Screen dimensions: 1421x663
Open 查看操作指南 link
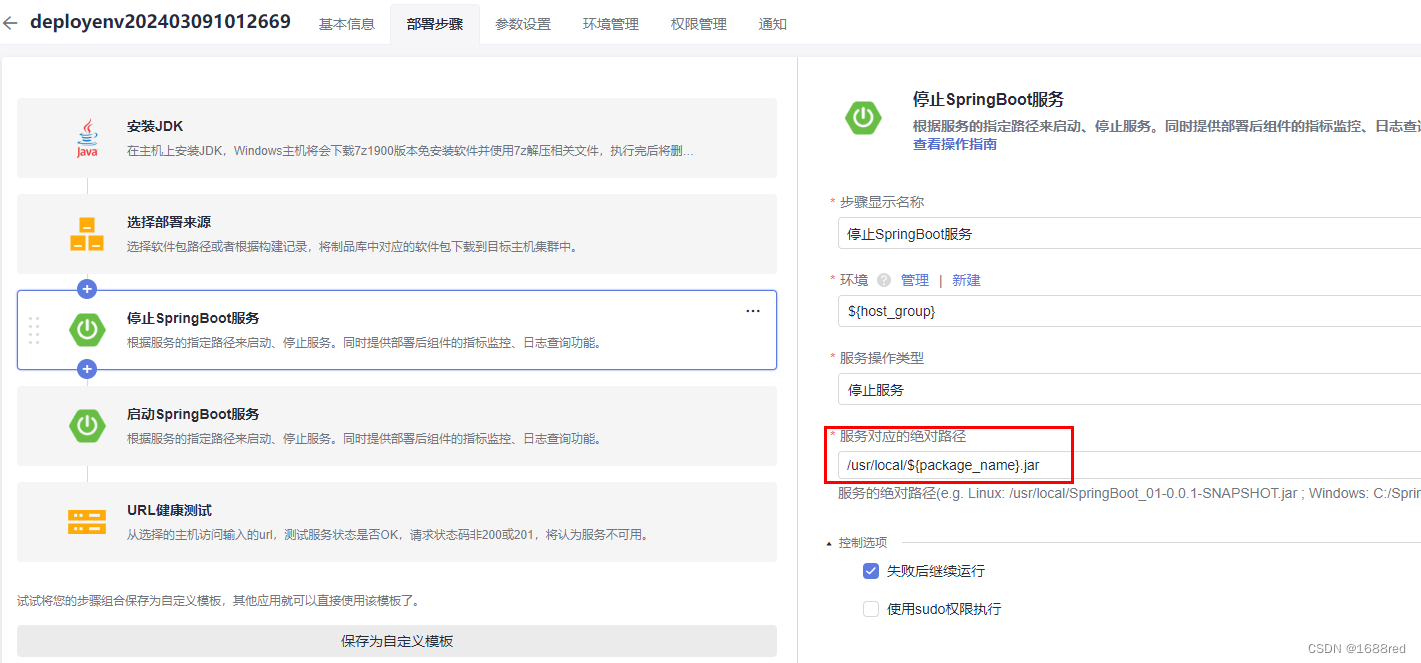(x=954, y=144)
